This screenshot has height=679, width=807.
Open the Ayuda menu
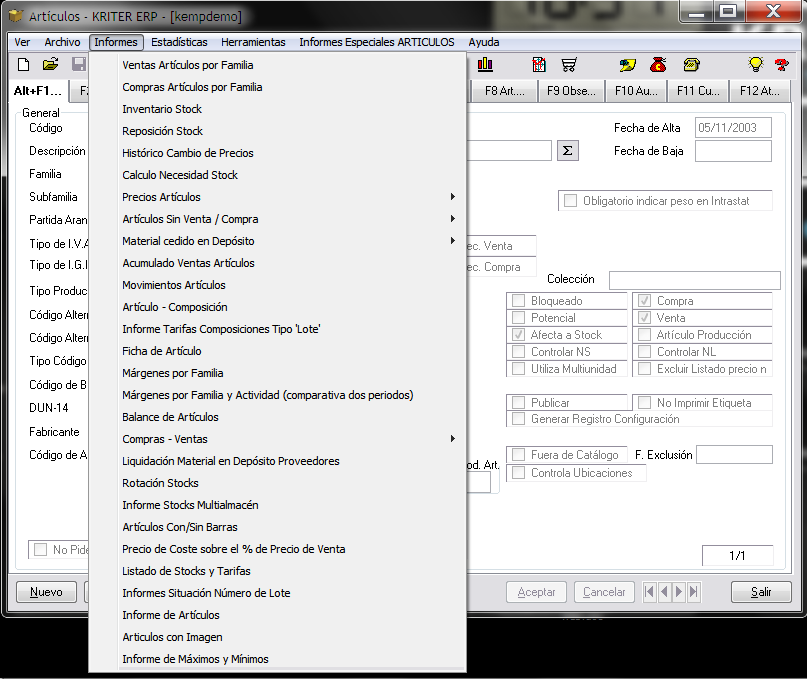(483, 42)
